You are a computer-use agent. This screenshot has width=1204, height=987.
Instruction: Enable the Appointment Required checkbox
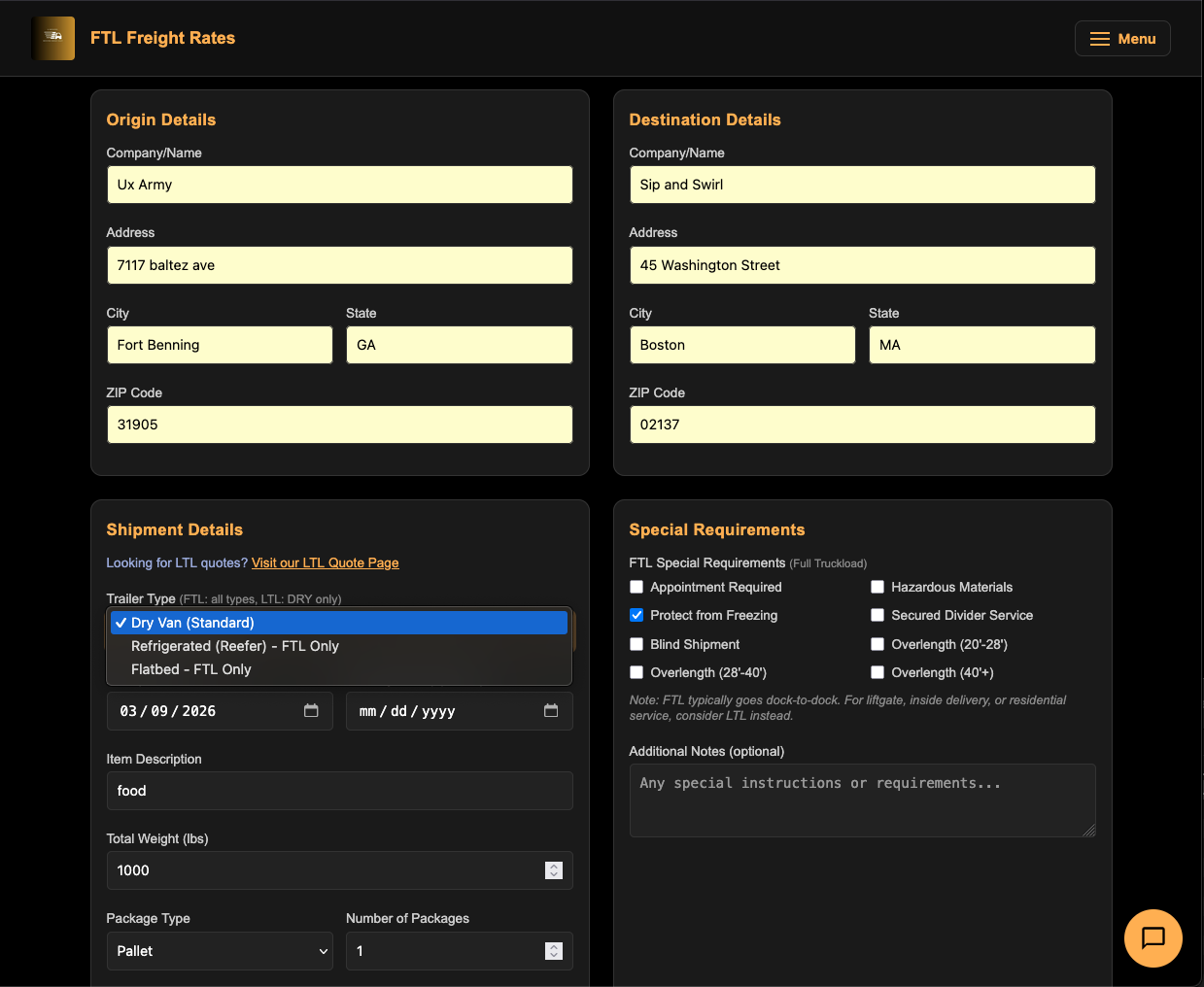pos(636,587)
